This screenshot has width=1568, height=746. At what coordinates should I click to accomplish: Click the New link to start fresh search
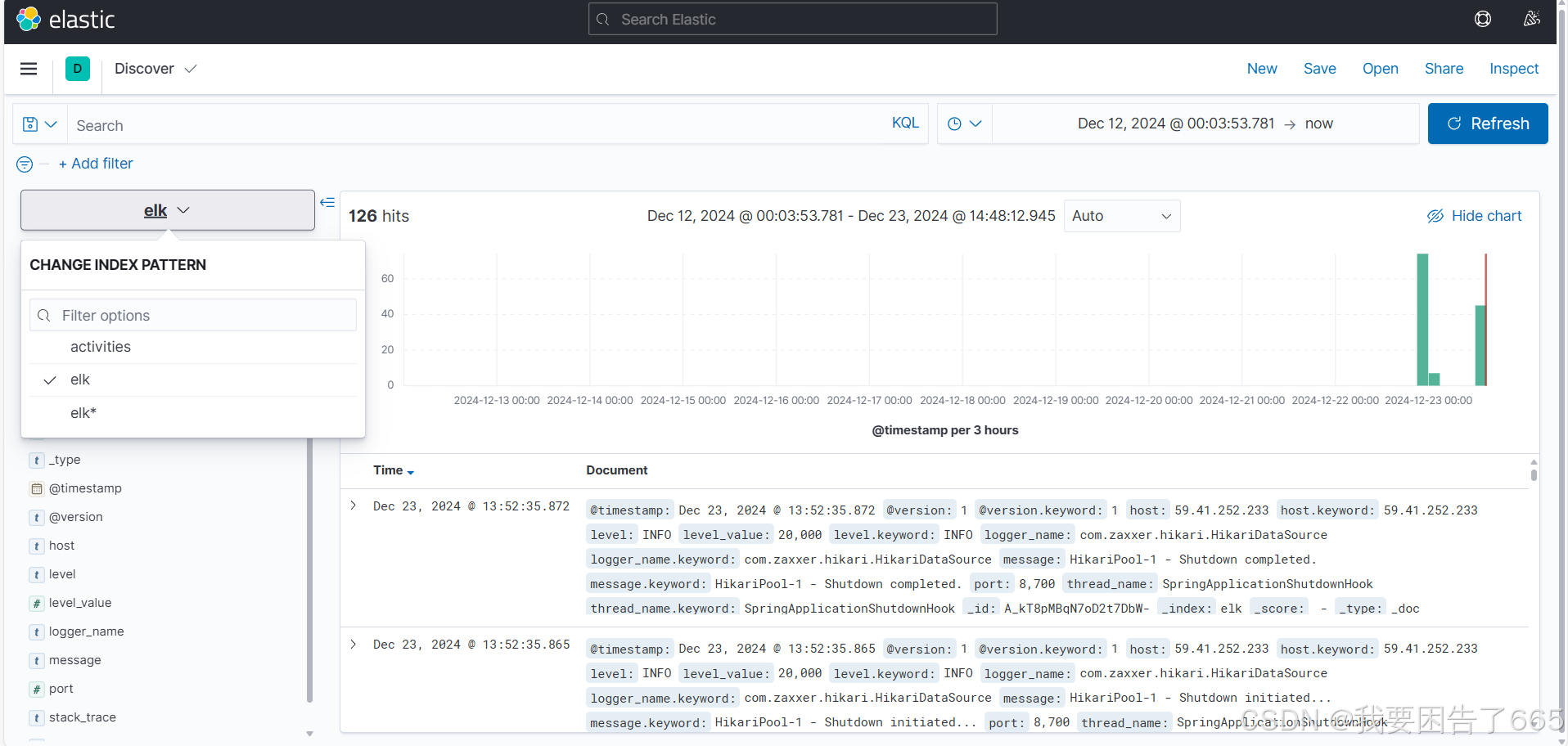[x=1262, y=69]
